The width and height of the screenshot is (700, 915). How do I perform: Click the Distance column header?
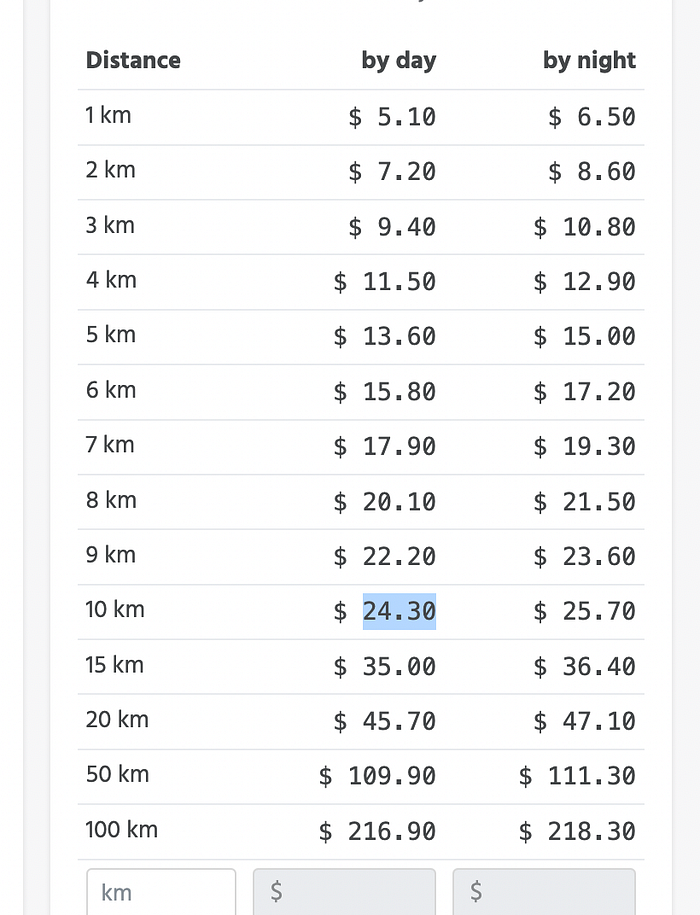(133, 60)
